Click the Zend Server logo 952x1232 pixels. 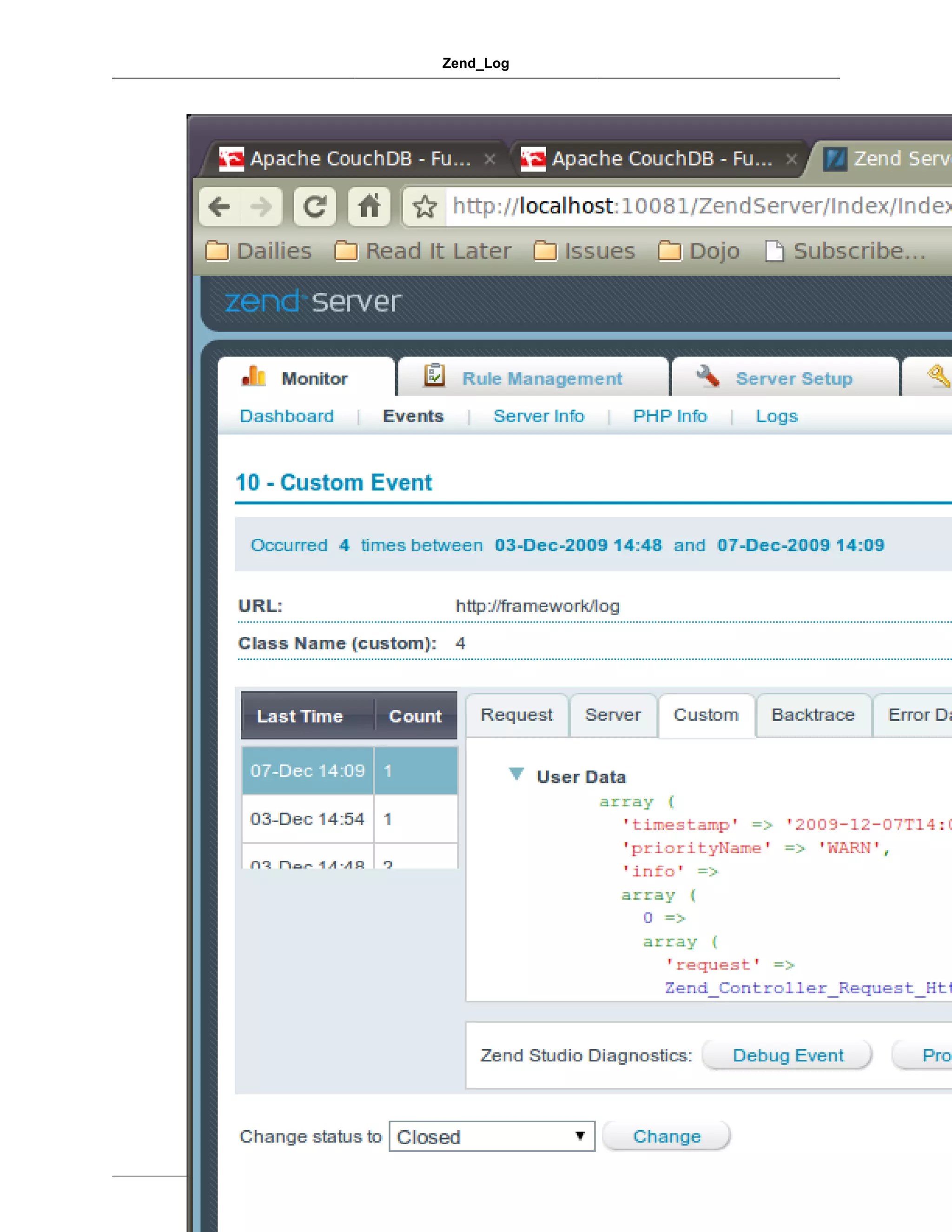(313, 301)
